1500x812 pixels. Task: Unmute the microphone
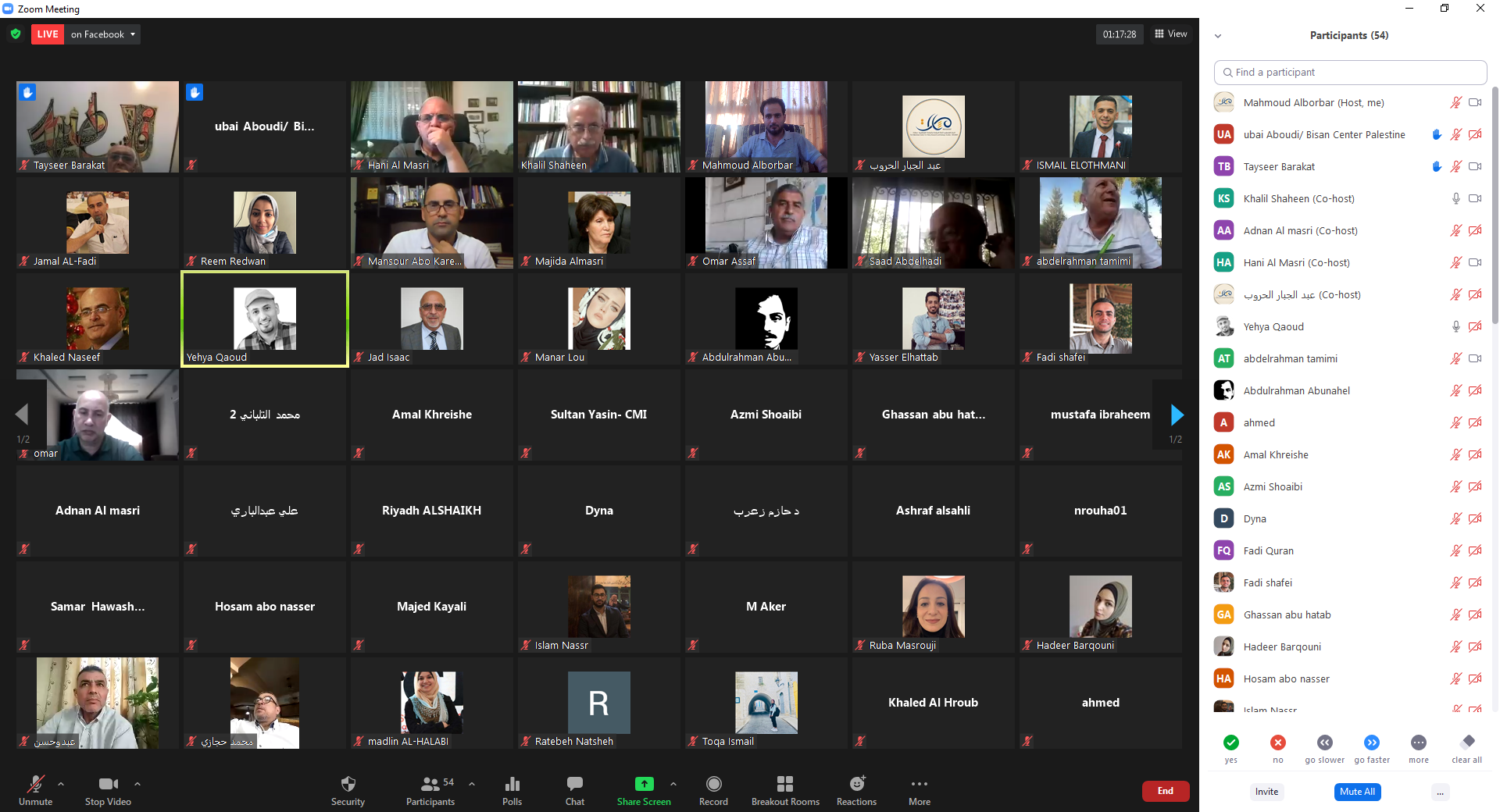pyautogui.click(x=35, y=785)
